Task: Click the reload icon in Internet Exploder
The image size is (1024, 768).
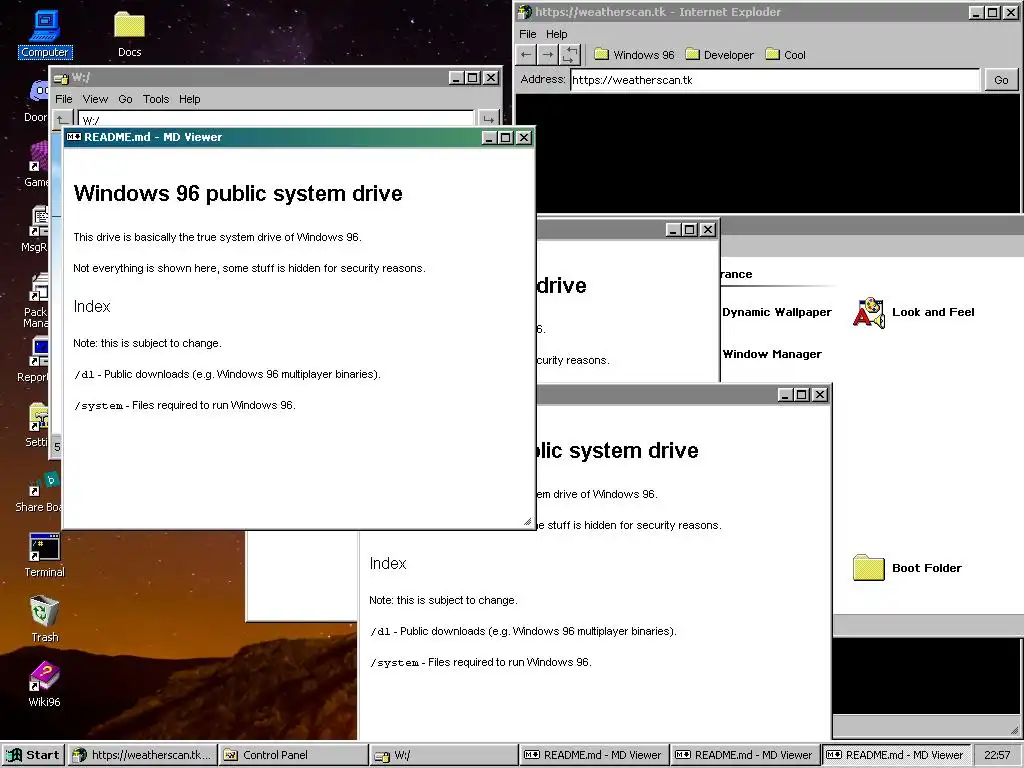Action: [570, 55]
